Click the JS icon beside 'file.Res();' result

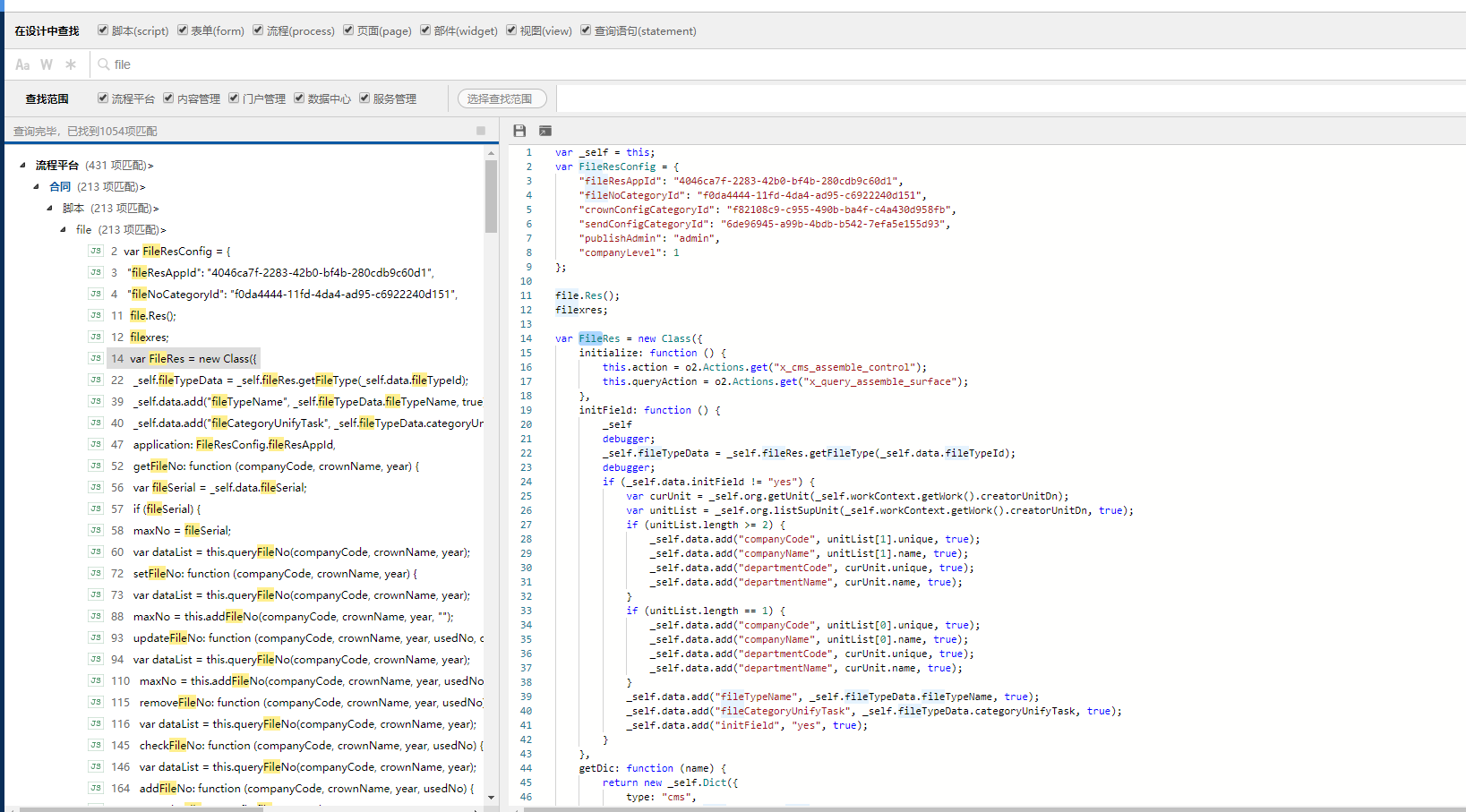tap(96, 315)
